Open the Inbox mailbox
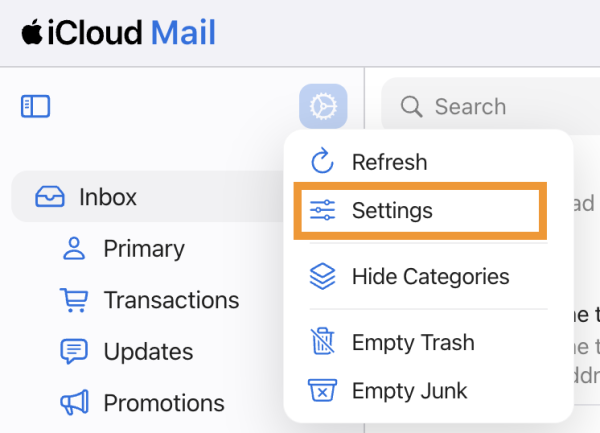The image size is (600, 433). pos(149,197)
